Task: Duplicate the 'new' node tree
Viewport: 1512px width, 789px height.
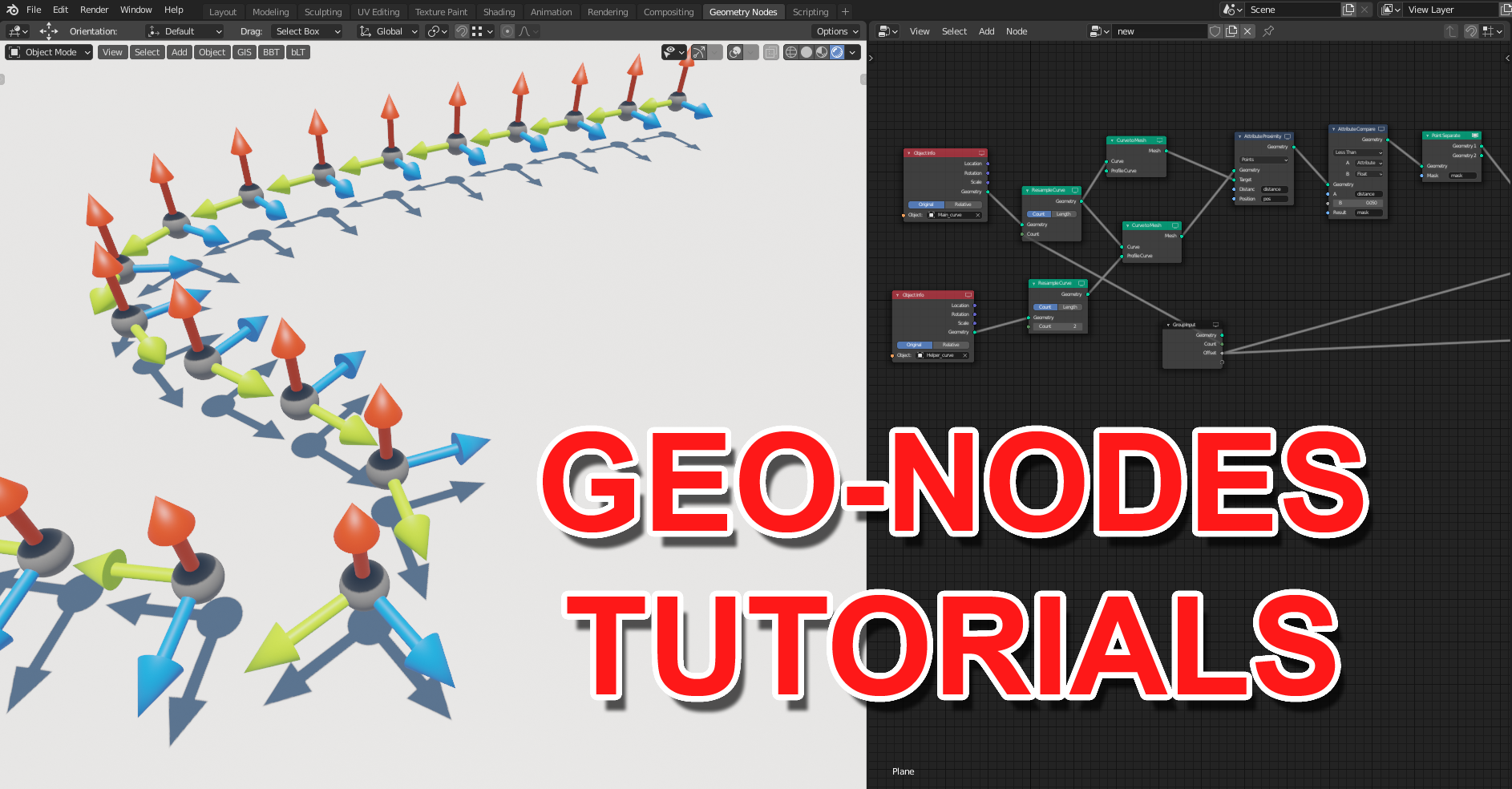Action: click(x=1231, y=31)
